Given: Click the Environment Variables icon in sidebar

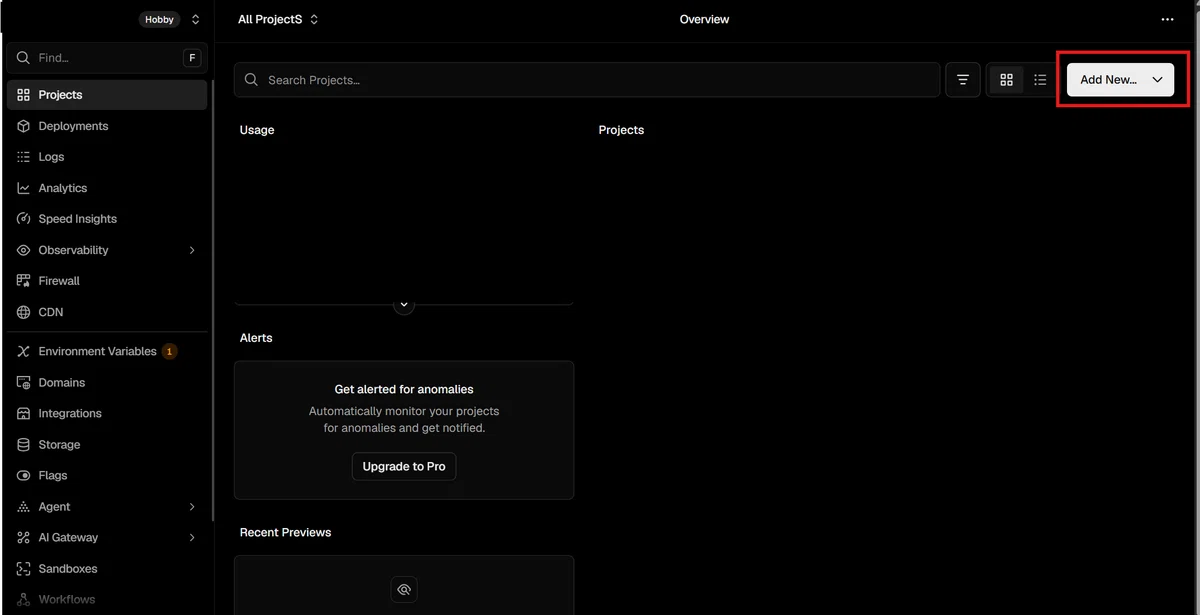Looking at the screenshot, I should pos(24,351).
